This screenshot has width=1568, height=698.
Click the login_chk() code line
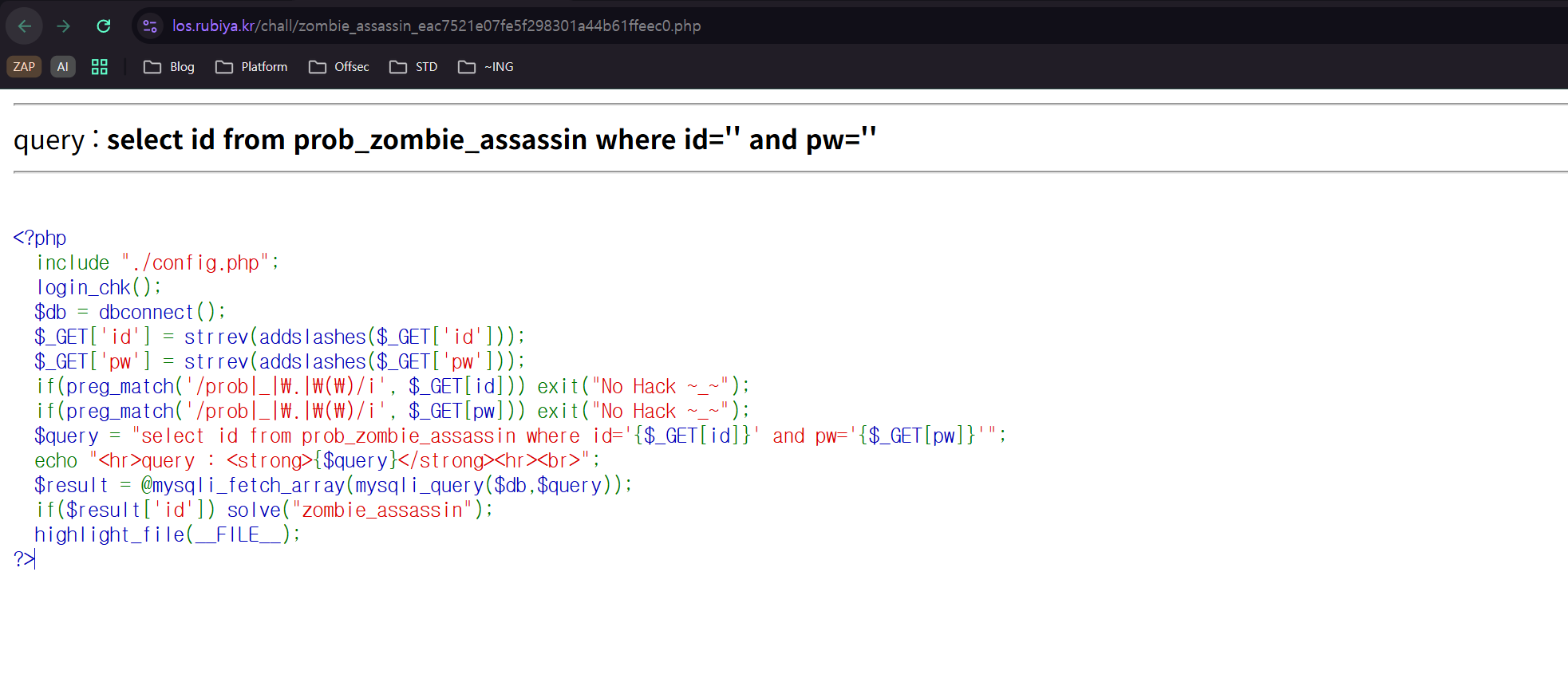(x=99, y=287)
